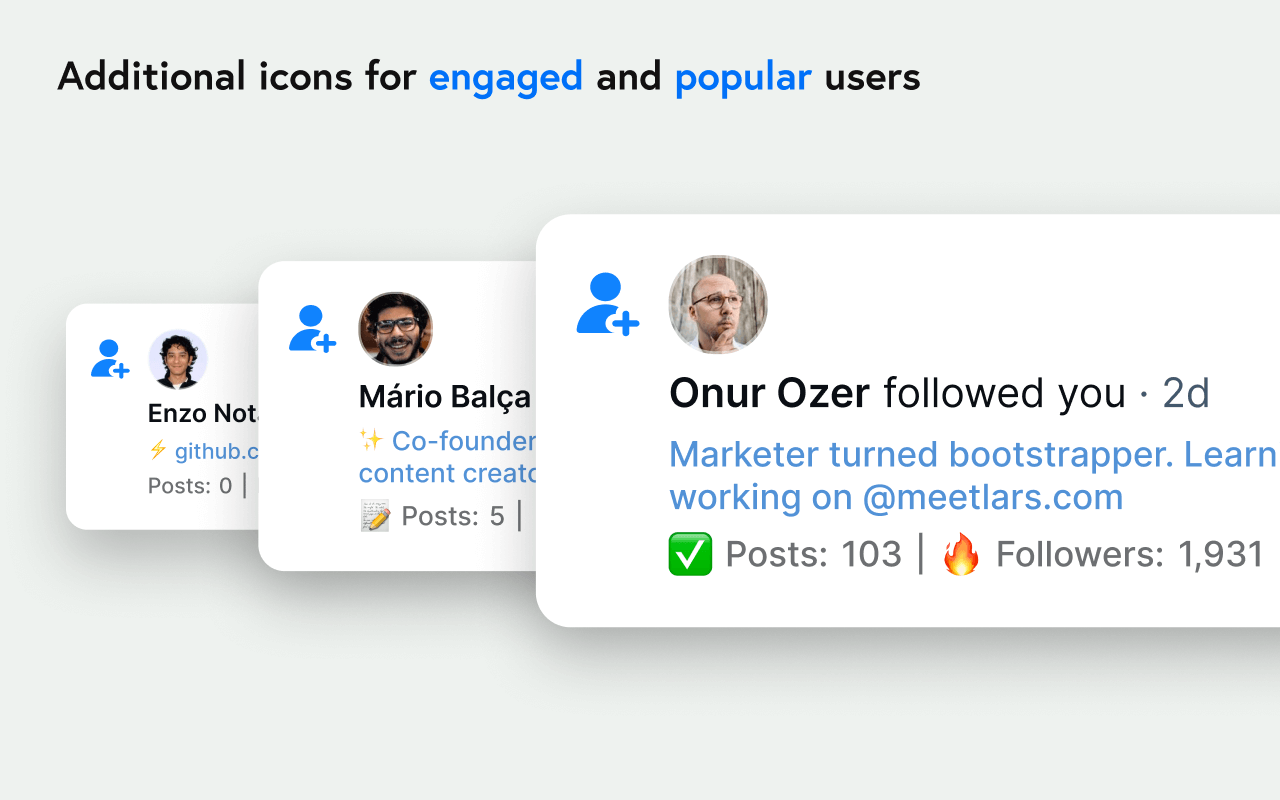Screen dimensions: 1280x800
Task: Click the green checkmark next to Posts: 103
Action: pos(690,554)
